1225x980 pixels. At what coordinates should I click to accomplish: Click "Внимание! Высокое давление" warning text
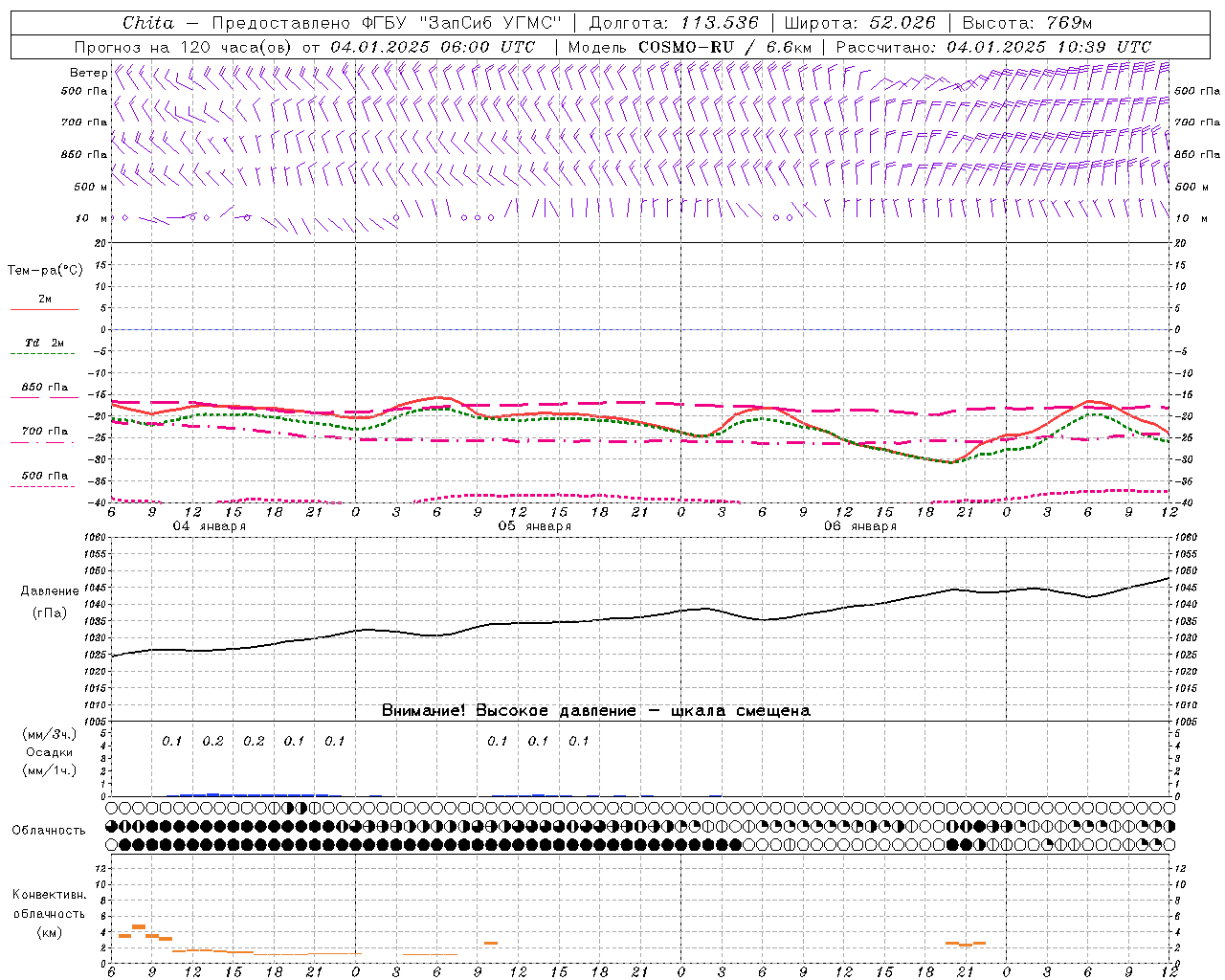508,711
